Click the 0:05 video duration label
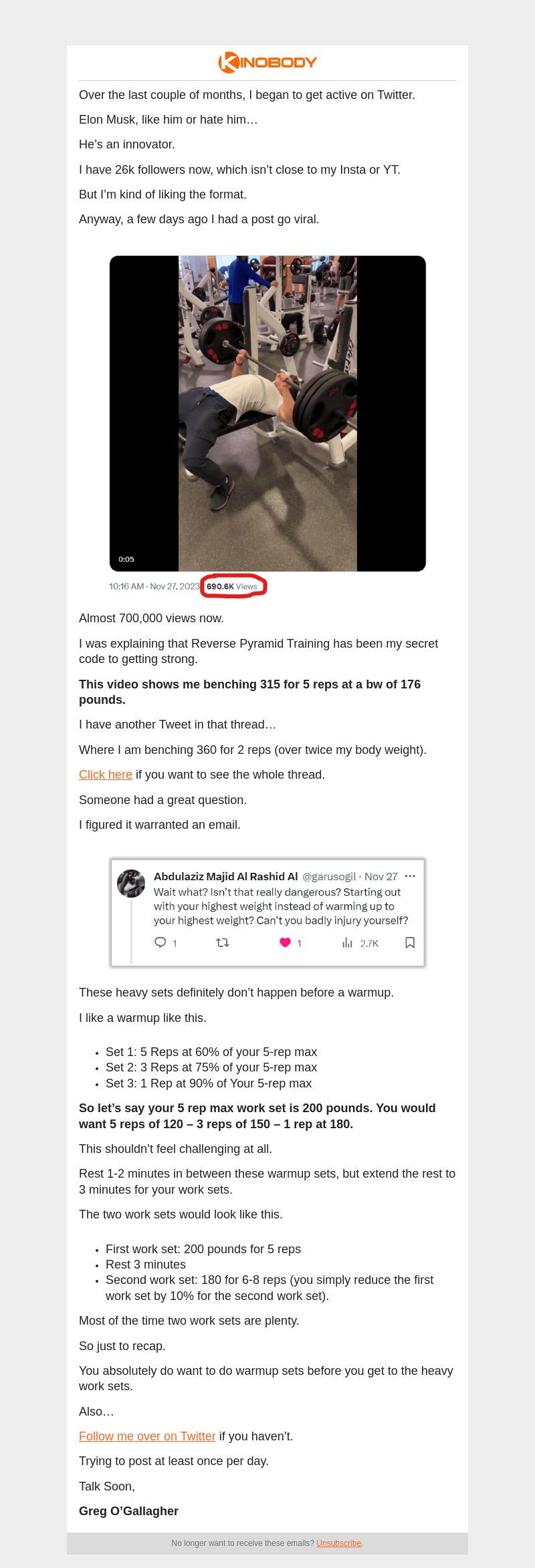Viewport: 535px width, 1568px height. point(126,559)
